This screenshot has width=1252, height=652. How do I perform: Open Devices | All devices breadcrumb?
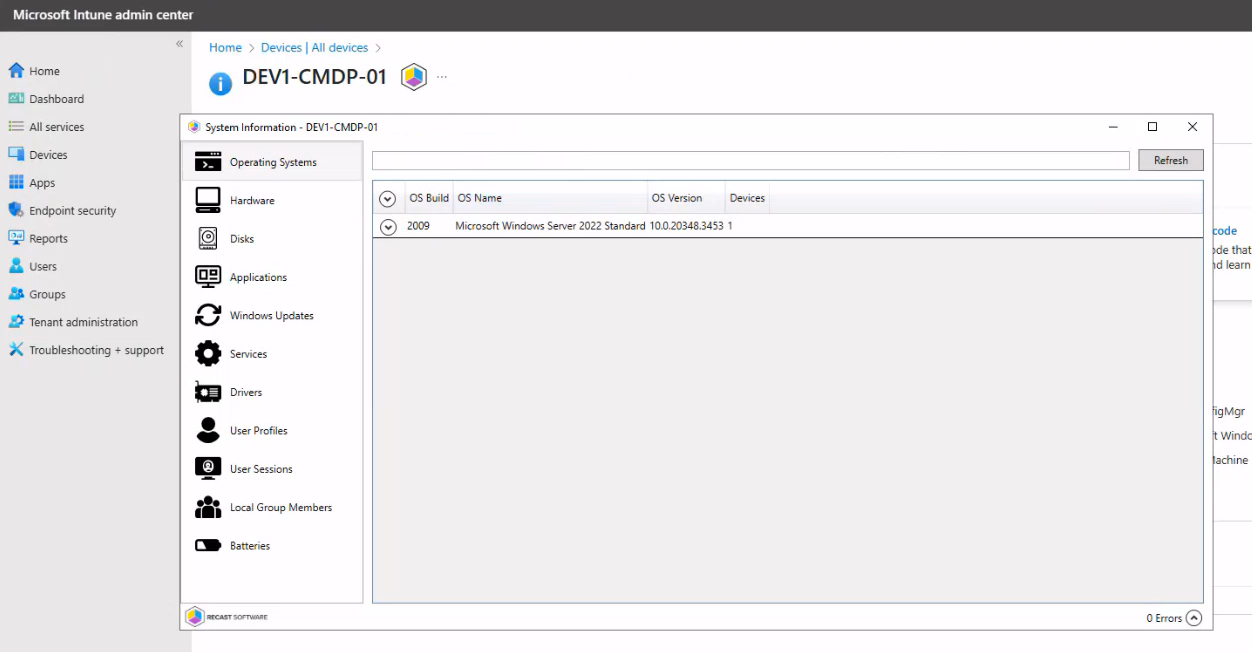tap(314, 48)
